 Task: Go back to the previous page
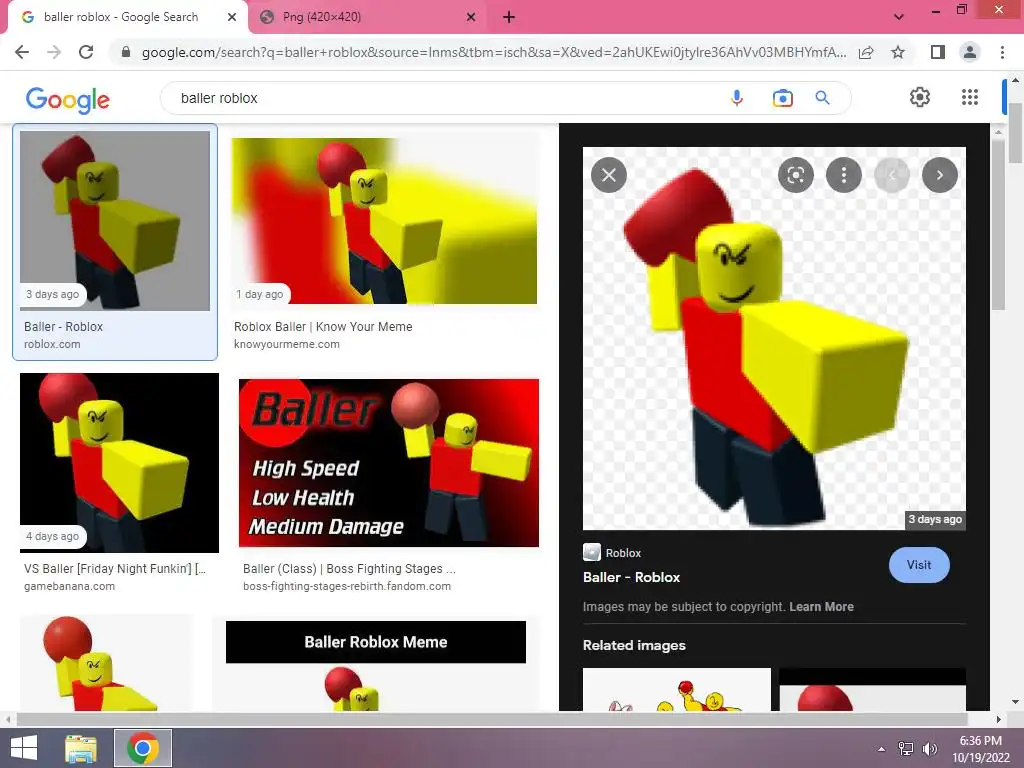tap(22, 52)
